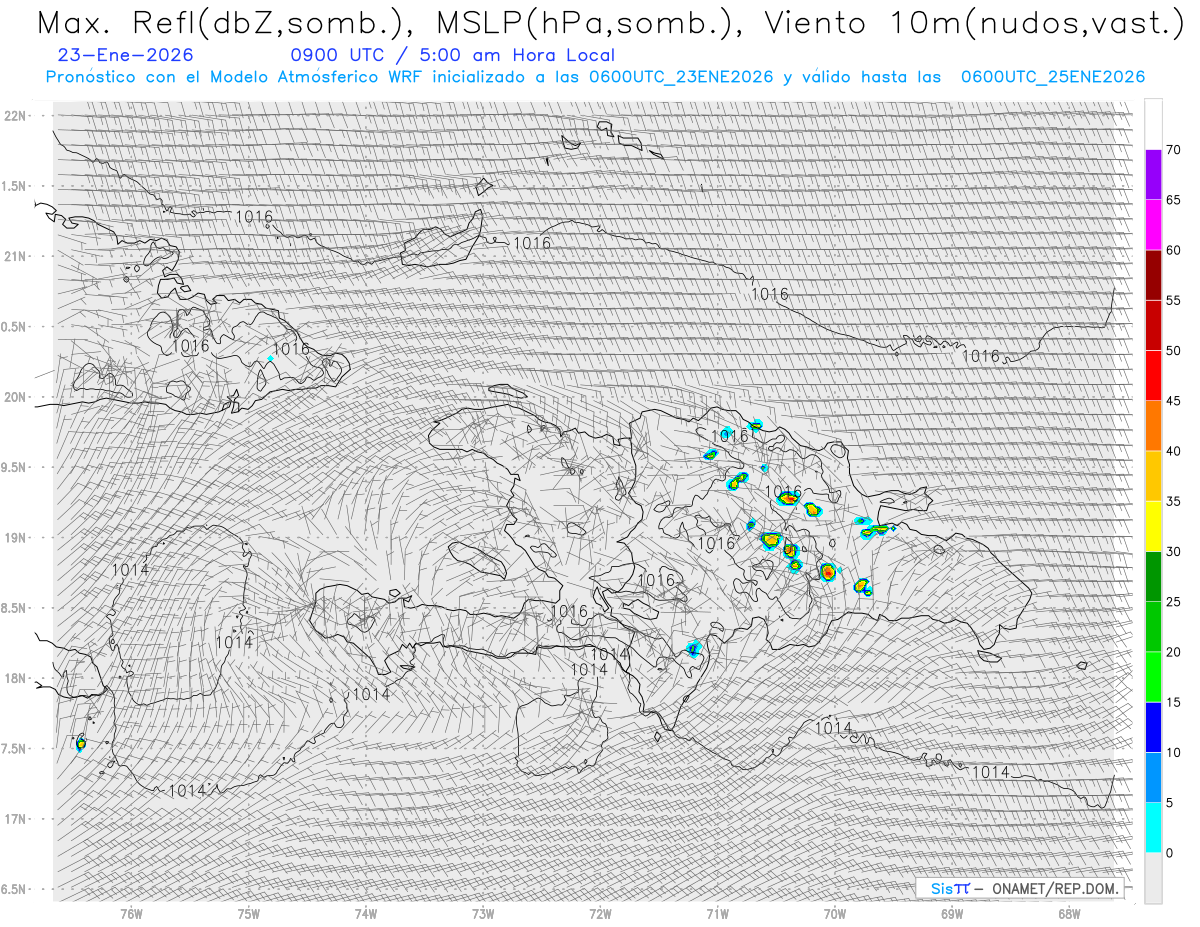Click the 18N latitude label
This screenshot has width=1200, height=927.
click(x=17, y=679)
